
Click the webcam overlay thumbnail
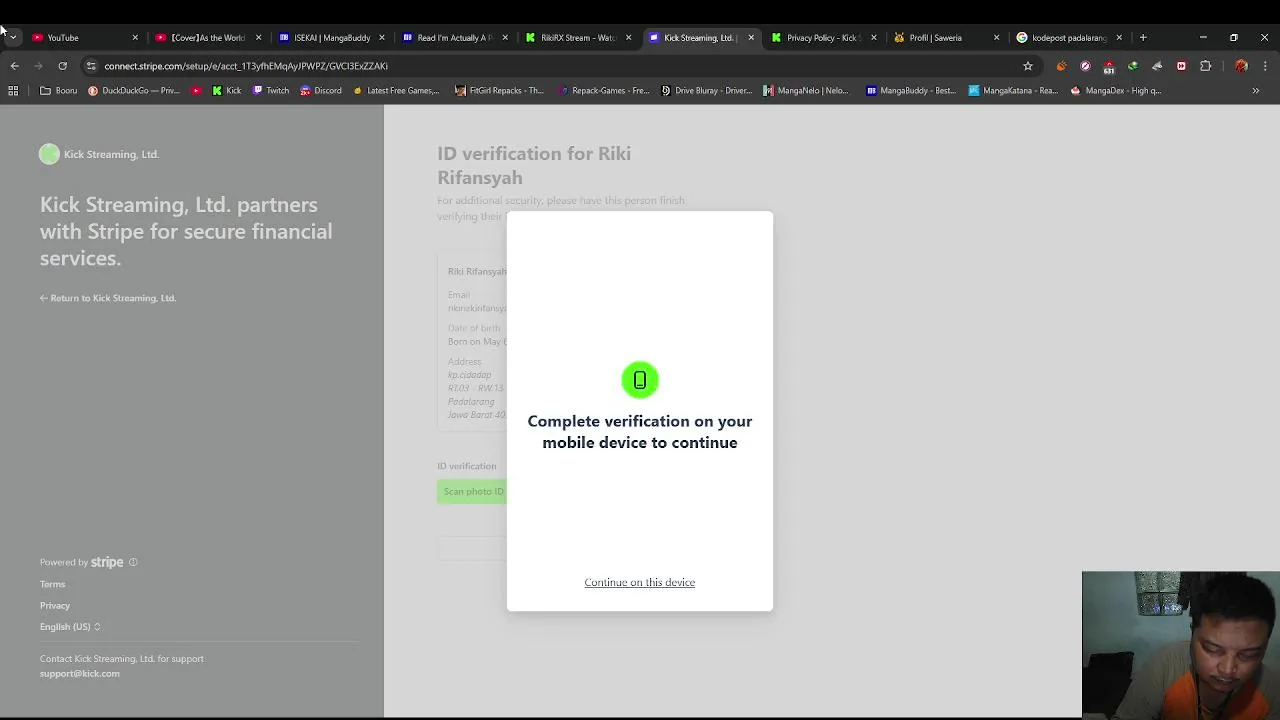[x=1181, y=645]
